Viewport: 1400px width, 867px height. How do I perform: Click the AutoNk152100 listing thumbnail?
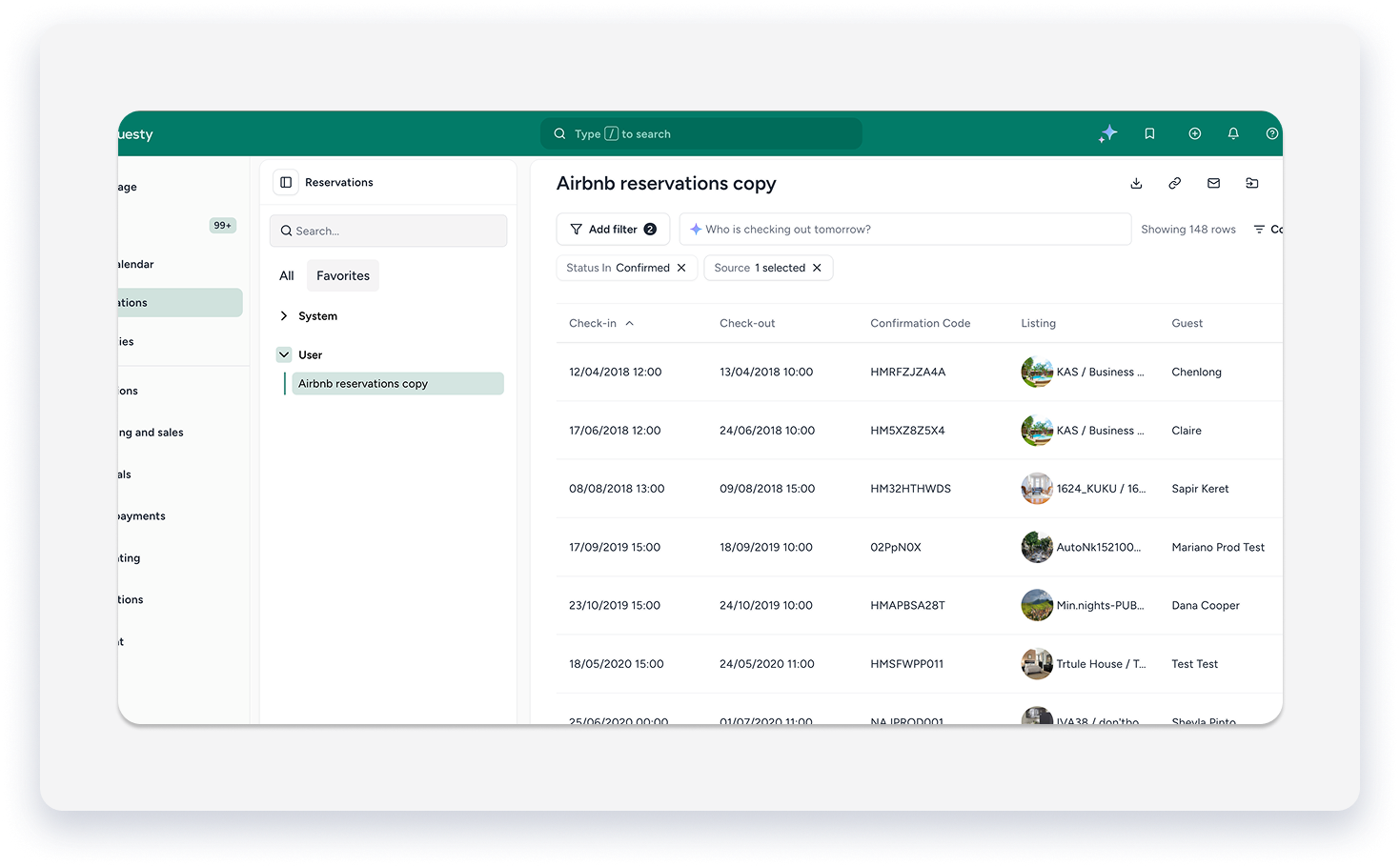[1037, 547]
